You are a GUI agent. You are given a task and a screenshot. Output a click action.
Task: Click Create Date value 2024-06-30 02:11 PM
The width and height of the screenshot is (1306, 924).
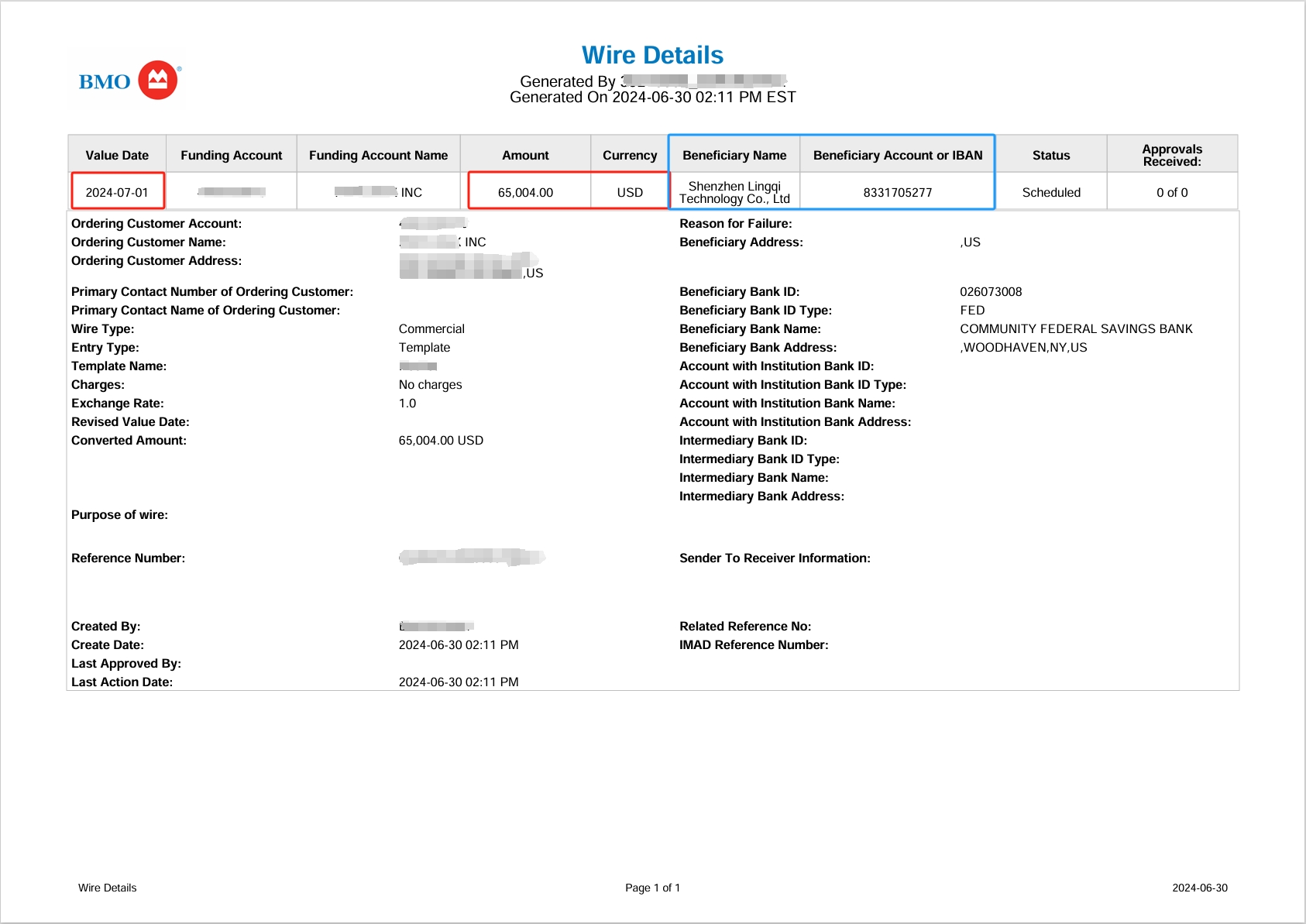coord(459,644)
